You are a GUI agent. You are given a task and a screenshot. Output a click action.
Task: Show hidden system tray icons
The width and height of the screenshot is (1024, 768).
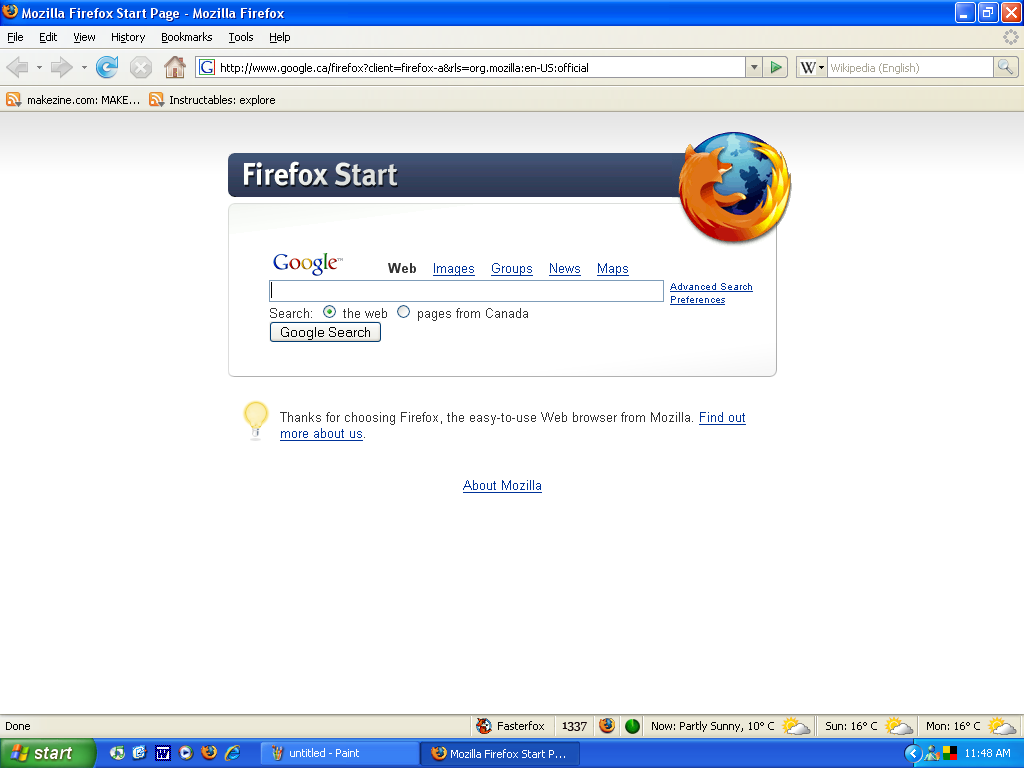tap(912, 754)
